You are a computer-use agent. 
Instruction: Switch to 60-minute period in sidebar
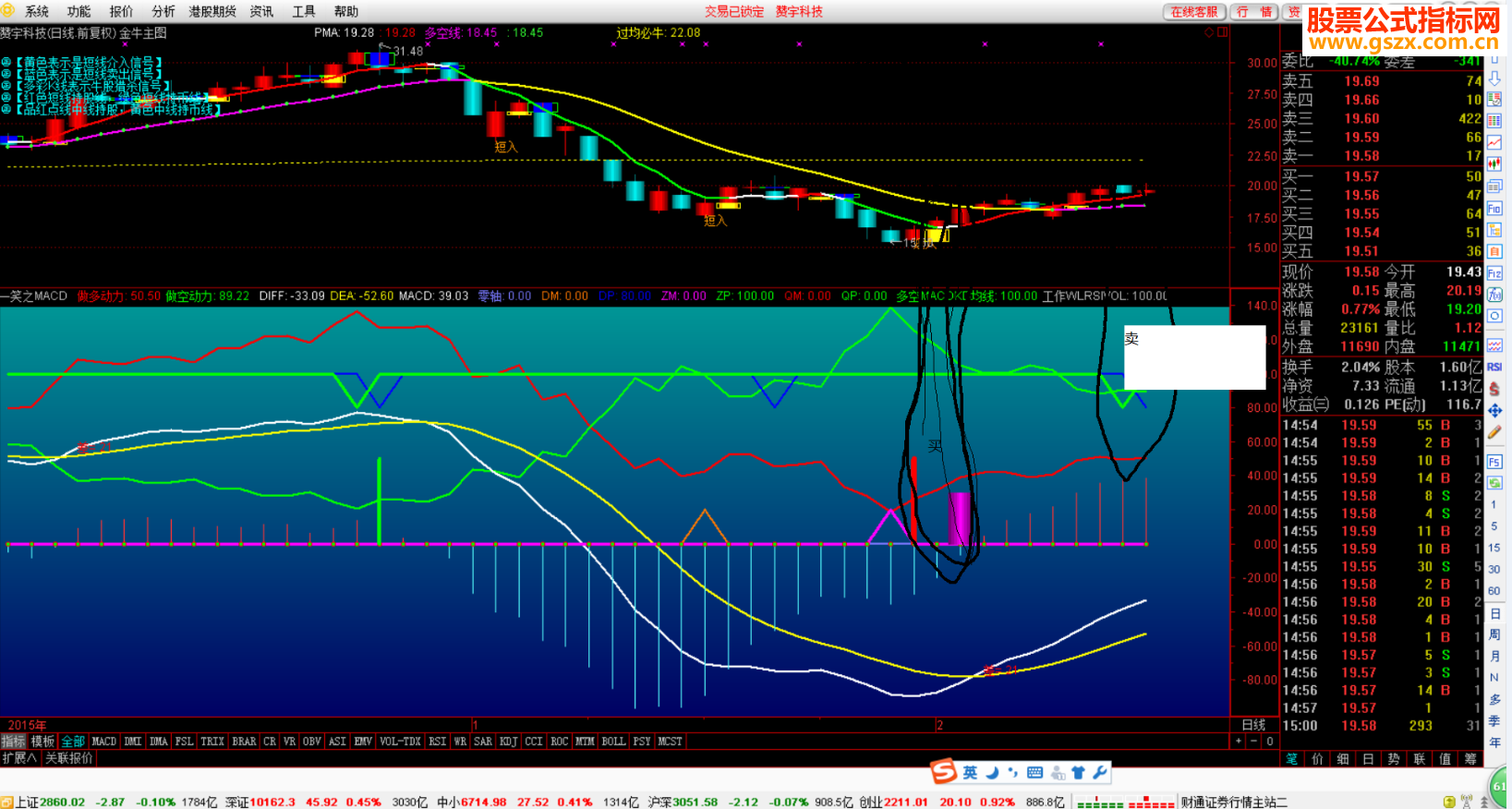[x=1494, y=591]
